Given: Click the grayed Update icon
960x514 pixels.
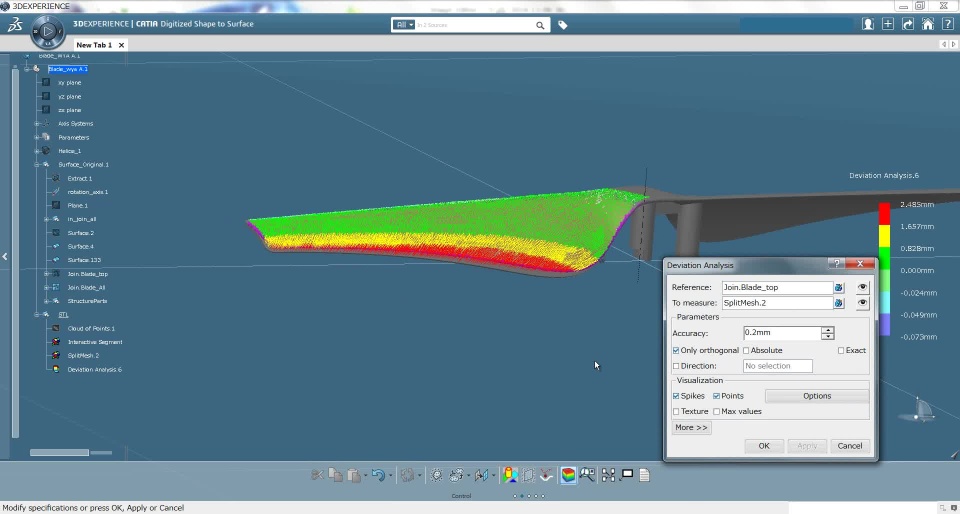Looking at the screenshot, I should tap(408, 475).
